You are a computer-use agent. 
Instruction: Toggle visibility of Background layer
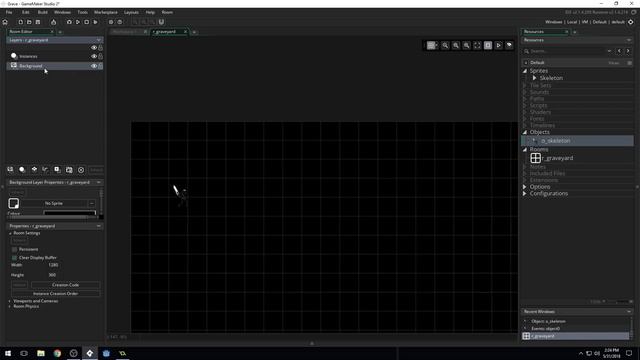(94, 66)
